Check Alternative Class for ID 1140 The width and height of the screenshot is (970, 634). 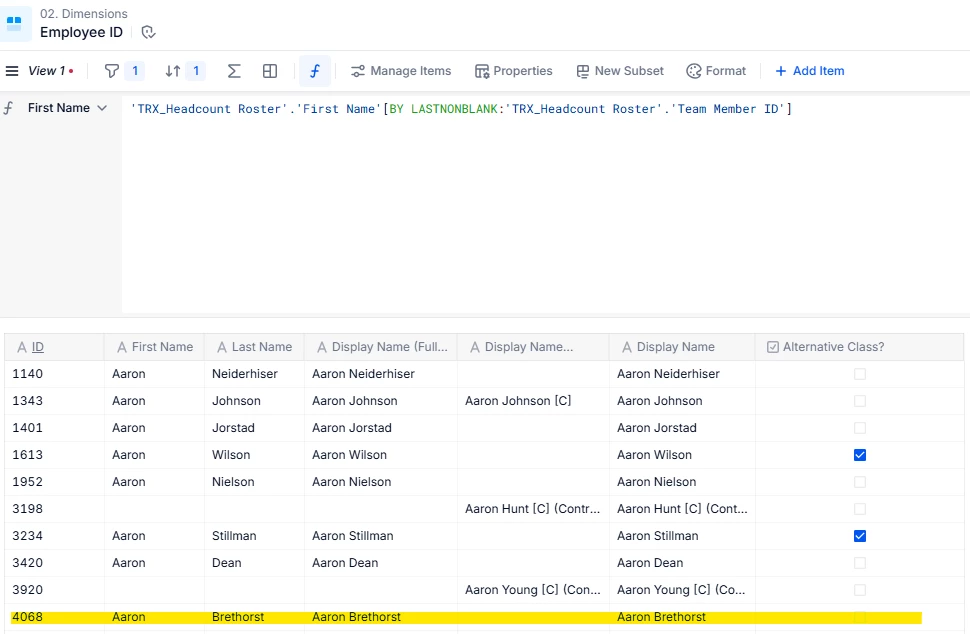pyautogui.click(x=860, y=374)
